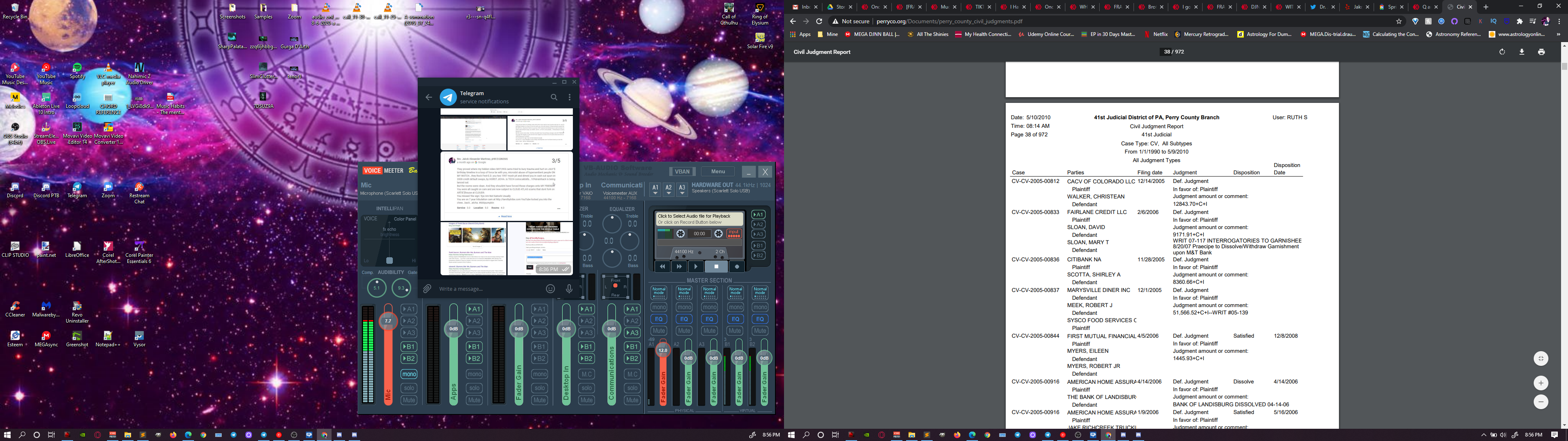This screenshot has height=441, width=1568.
Task: Toggle EQ on master A1 bus
Action: (659, 318)
